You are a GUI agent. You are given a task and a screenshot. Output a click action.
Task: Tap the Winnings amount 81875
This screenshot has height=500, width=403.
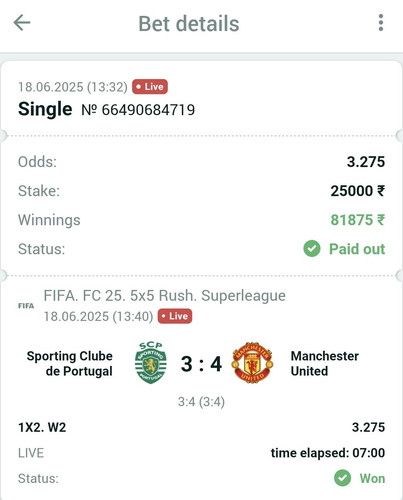(358, 220)
